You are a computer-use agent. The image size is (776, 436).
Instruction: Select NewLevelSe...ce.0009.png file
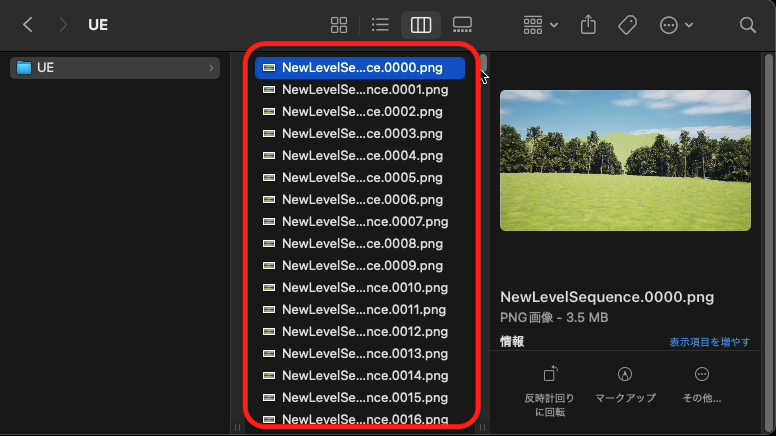(360, 266)
